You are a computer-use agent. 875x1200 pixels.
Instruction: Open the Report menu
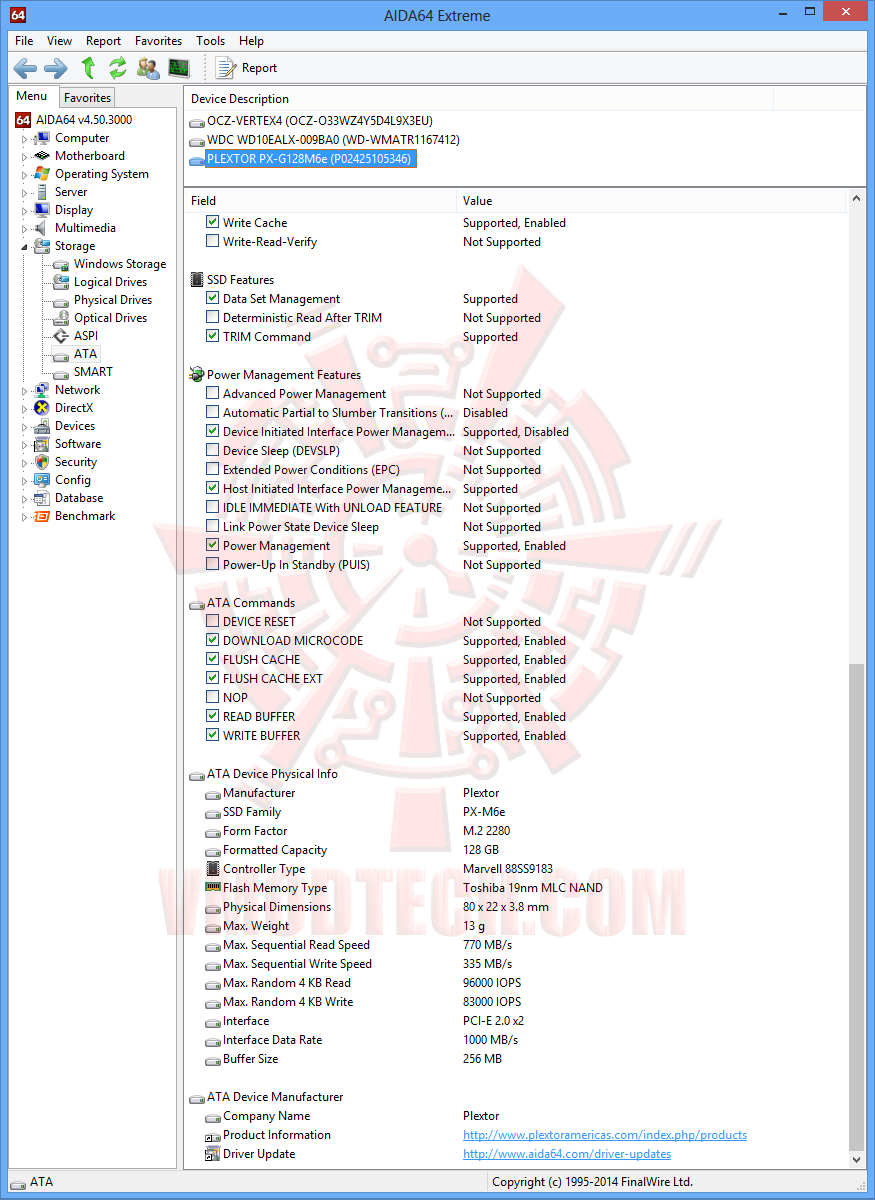103,41
